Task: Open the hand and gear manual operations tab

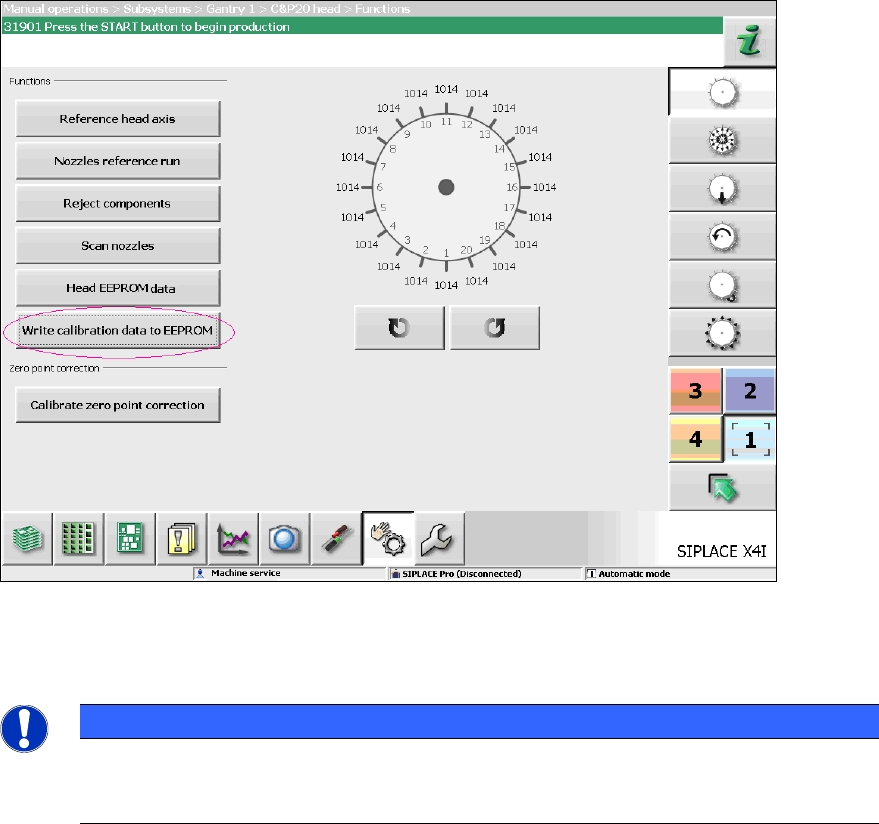Action: [x=388, y=539]
